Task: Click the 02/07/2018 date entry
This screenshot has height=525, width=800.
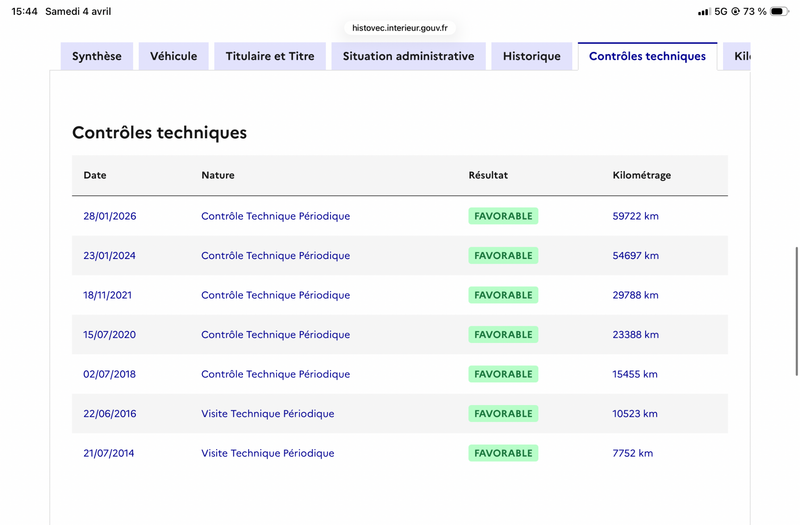Action: pos(109,374)
